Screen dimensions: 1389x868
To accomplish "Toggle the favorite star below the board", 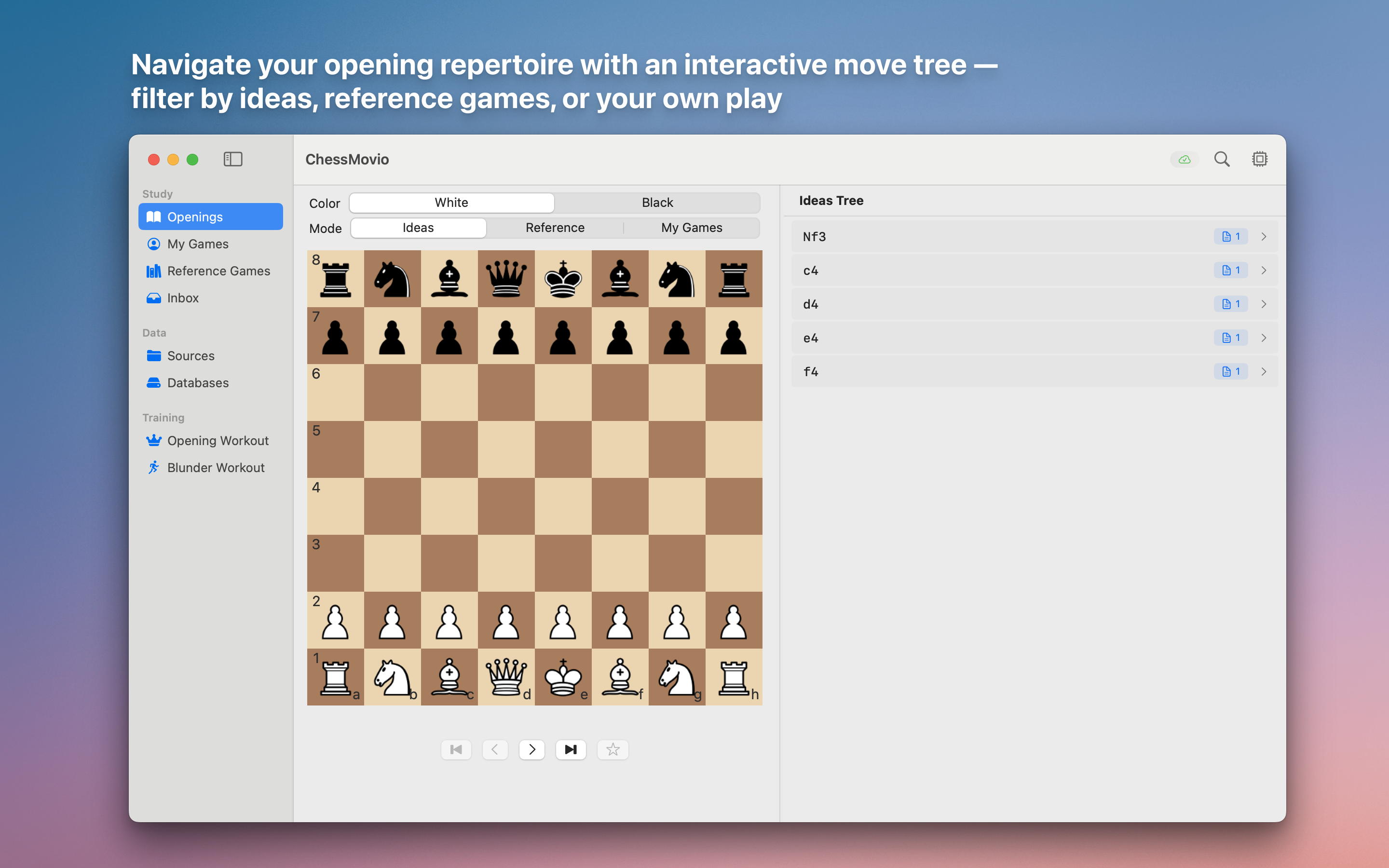I will point(613,749).
